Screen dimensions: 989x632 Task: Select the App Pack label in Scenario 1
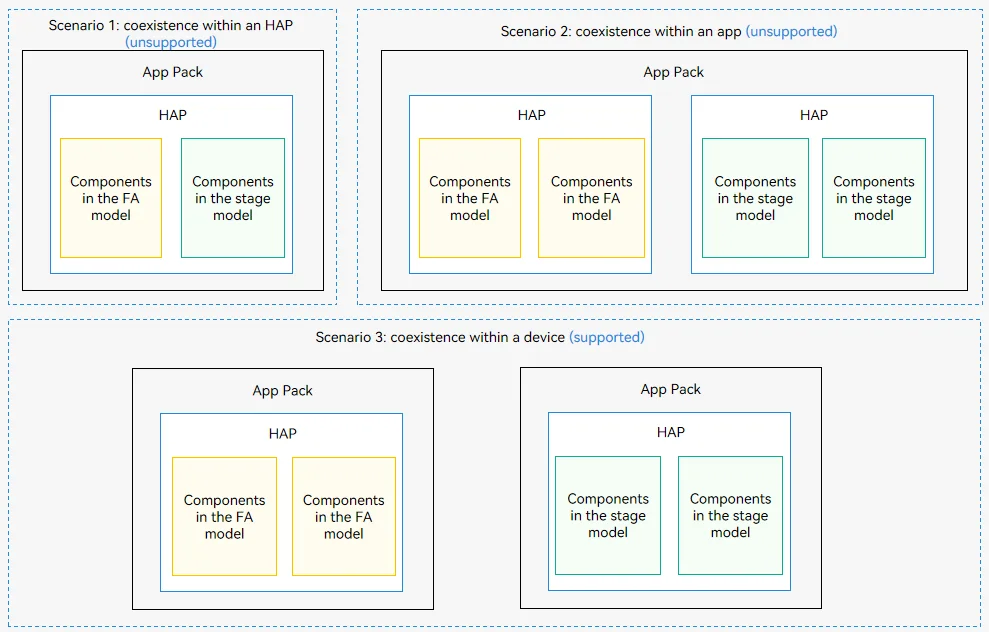[173, 72]
